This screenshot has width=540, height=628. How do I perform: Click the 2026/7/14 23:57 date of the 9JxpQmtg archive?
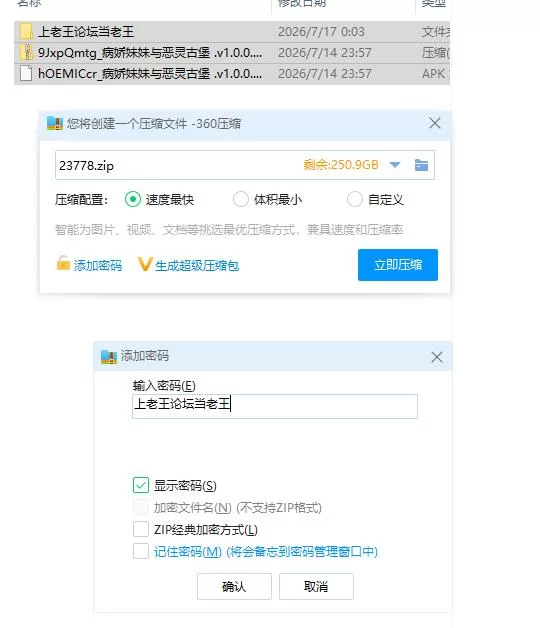(325, 52)
